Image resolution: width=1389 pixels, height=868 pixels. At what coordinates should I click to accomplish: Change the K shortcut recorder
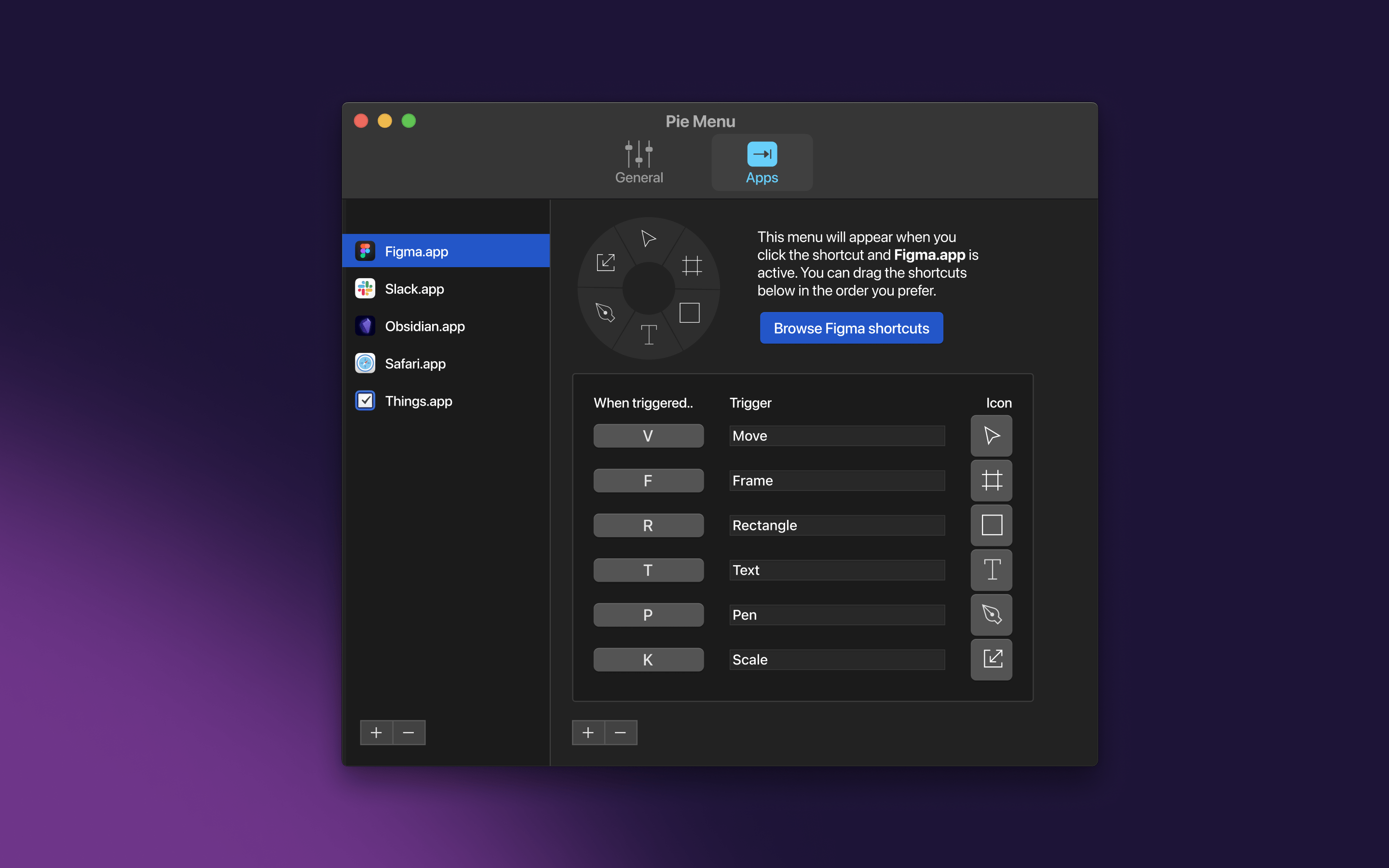[x=648, y=660]
